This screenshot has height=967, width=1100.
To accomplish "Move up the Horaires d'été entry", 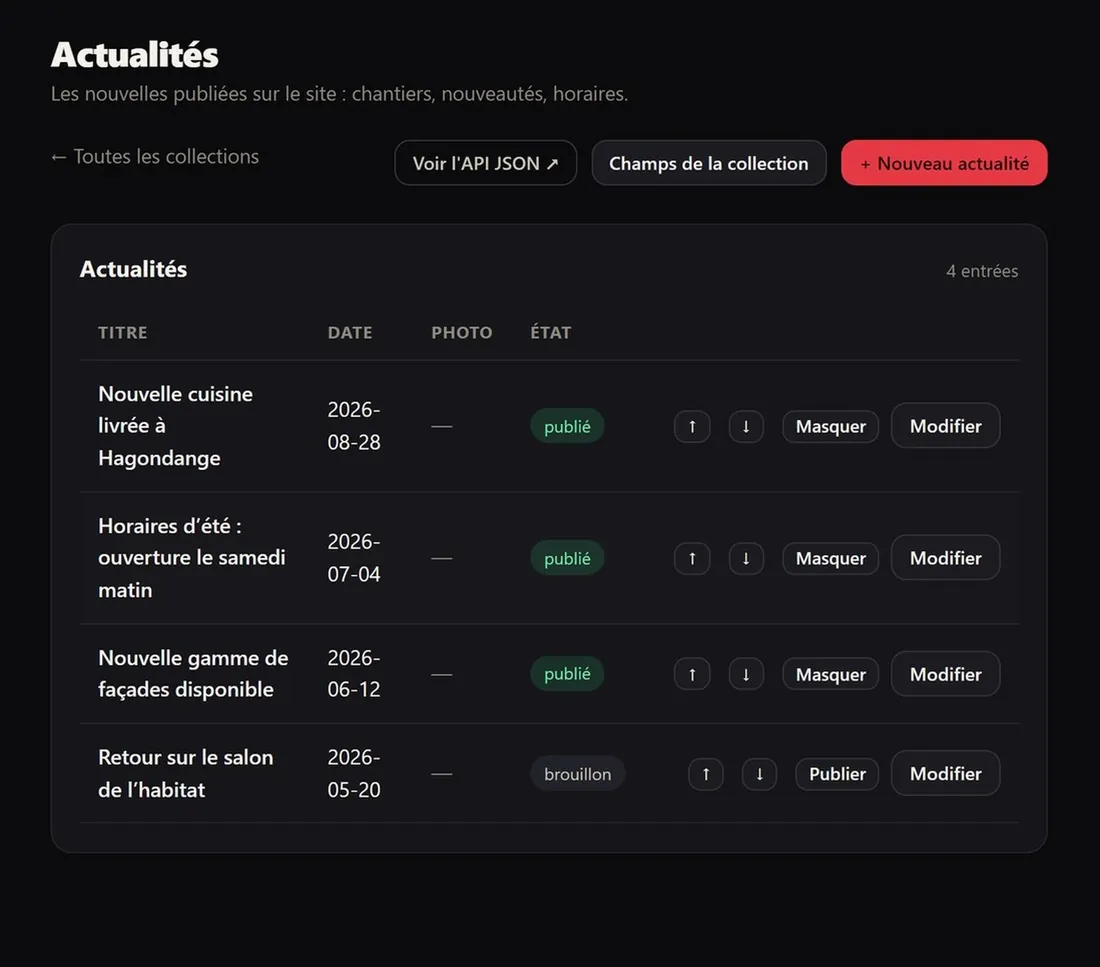I will 692,559.
